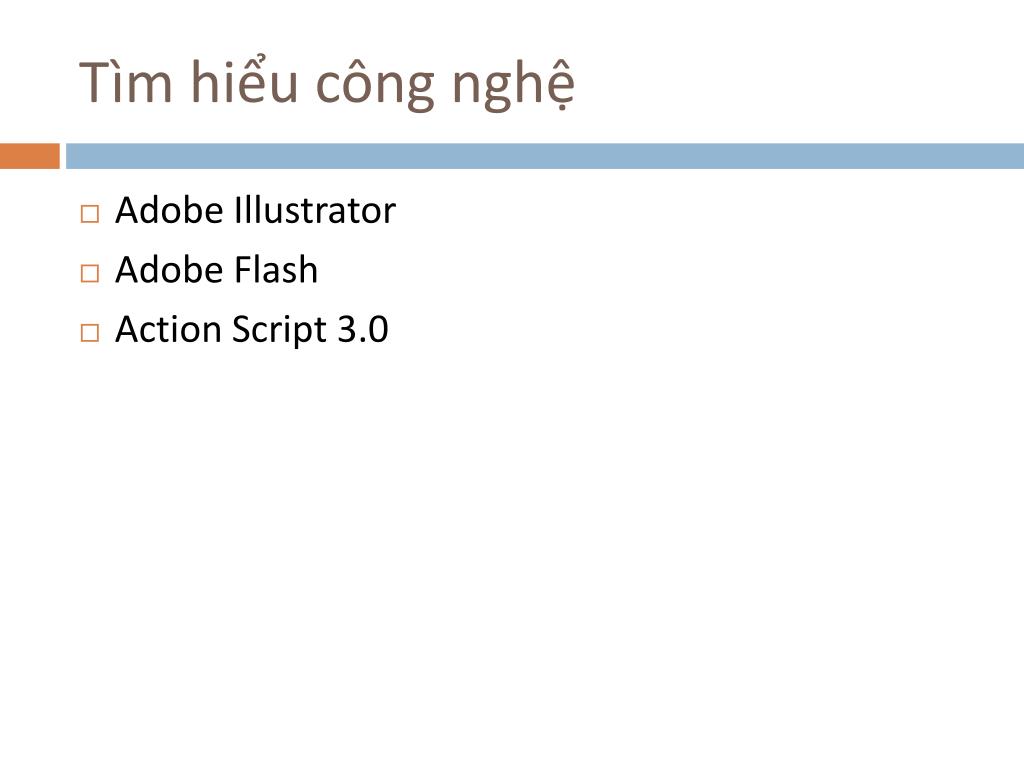Click the orange accent block under the title
Screen dimensions: 1024x768
[x=29, y=156]
